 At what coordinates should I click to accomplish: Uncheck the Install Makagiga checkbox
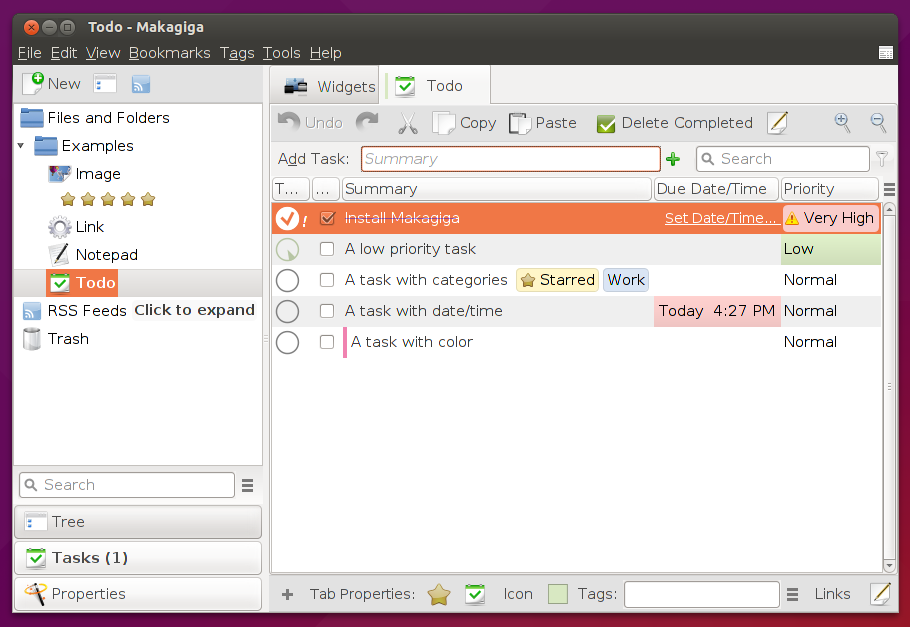coord(327,218)
